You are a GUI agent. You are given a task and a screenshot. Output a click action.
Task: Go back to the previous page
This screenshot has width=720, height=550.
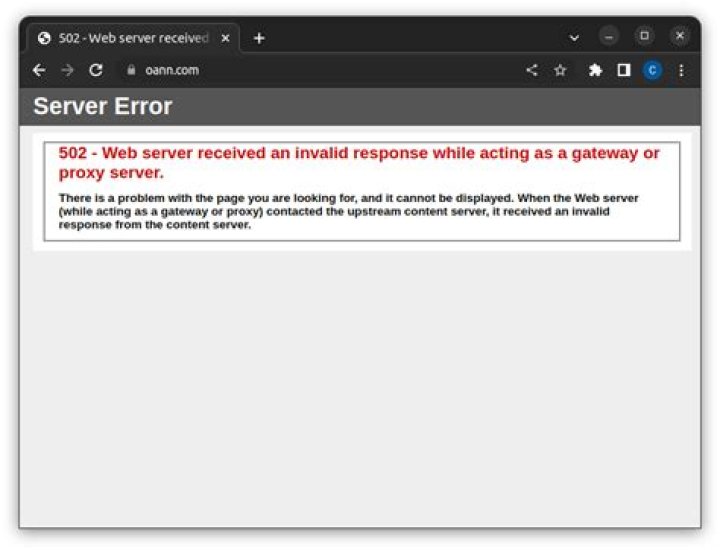tap(39, 70)
